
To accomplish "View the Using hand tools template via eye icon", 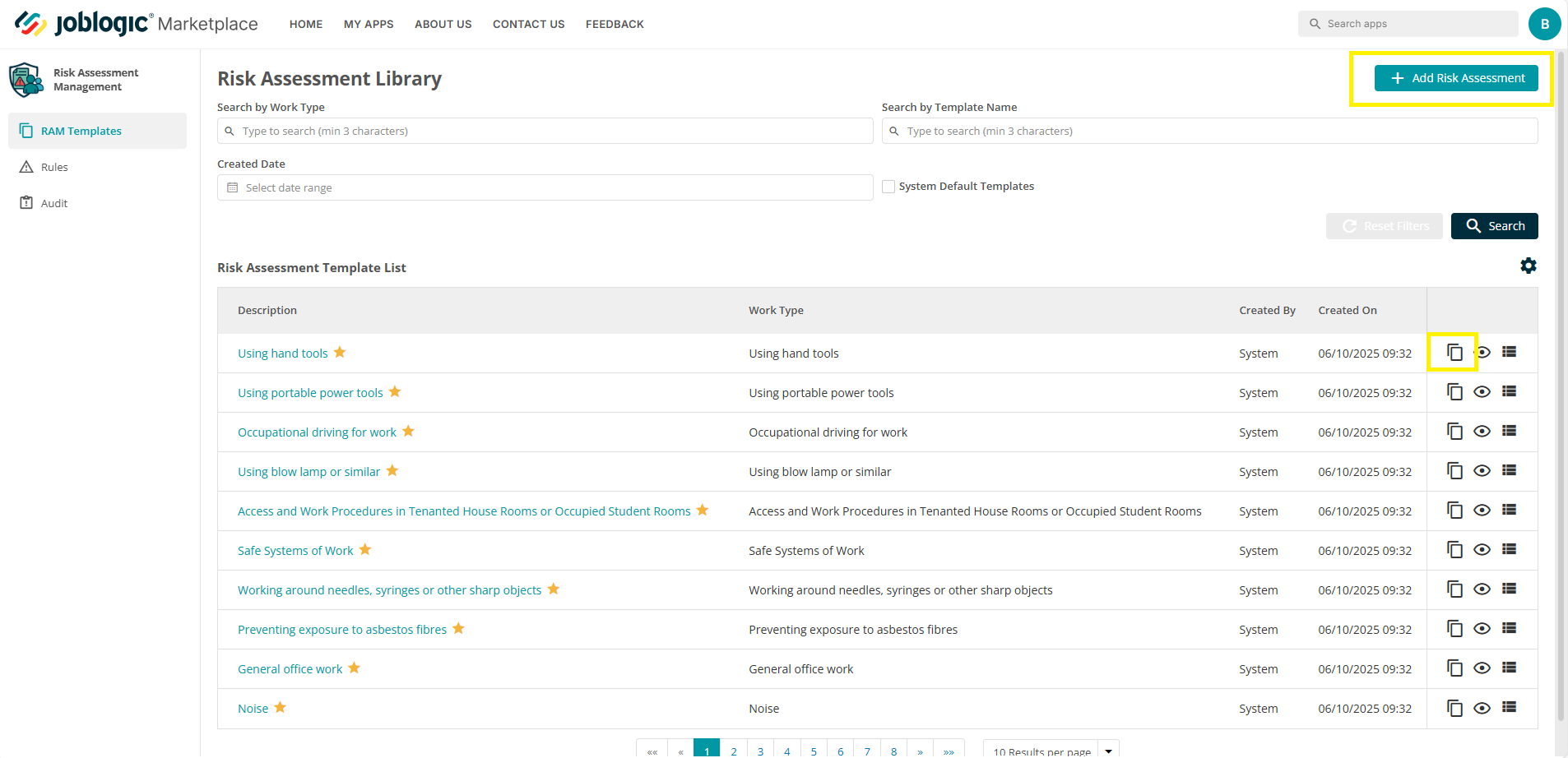I will click(1482, 353).
